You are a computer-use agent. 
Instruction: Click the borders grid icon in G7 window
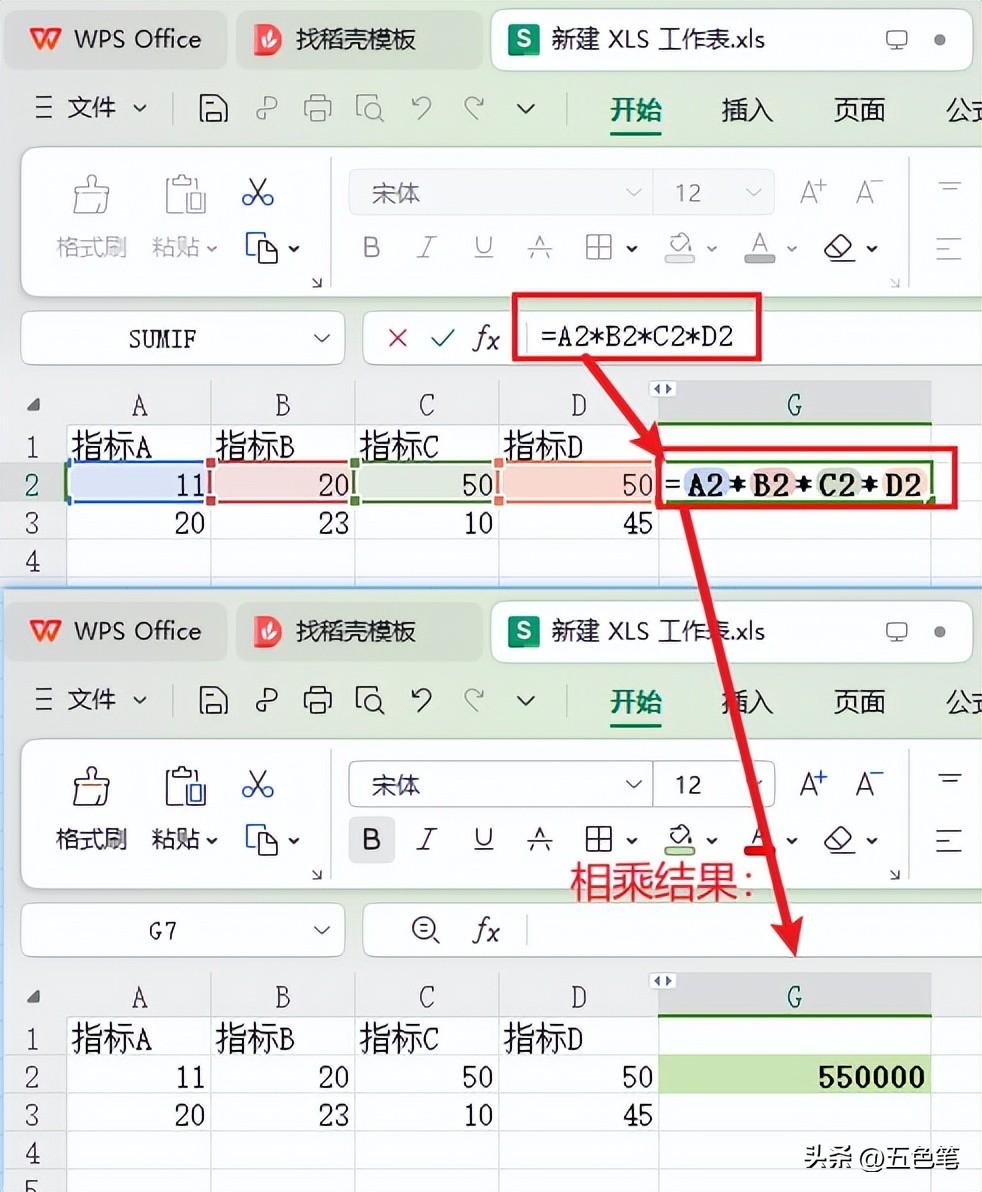pyautogui.click(x=598, y=839)
